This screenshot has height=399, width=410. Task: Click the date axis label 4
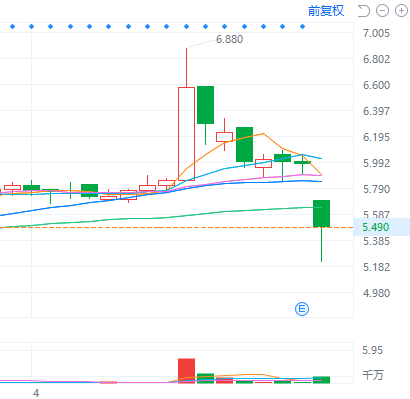click(x=36, y=393)
